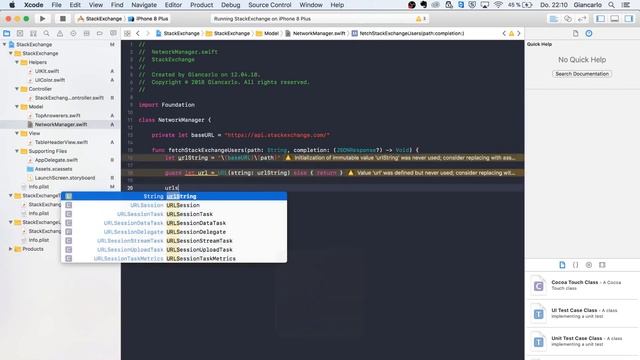Click warning count in activity bar

tap(421, 19)
